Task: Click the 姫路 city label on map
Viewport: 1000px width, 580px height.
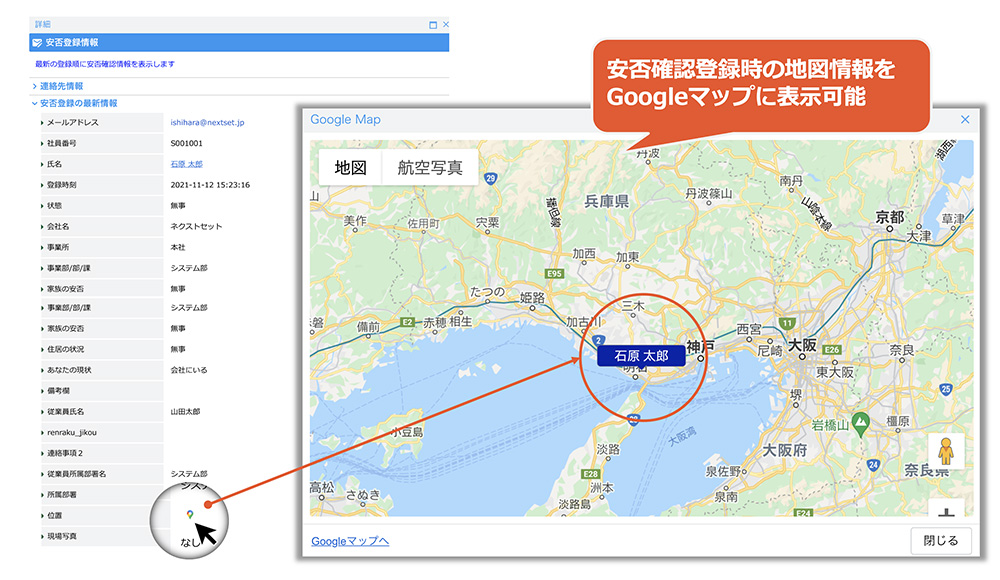Action: [x=533, y=297]
